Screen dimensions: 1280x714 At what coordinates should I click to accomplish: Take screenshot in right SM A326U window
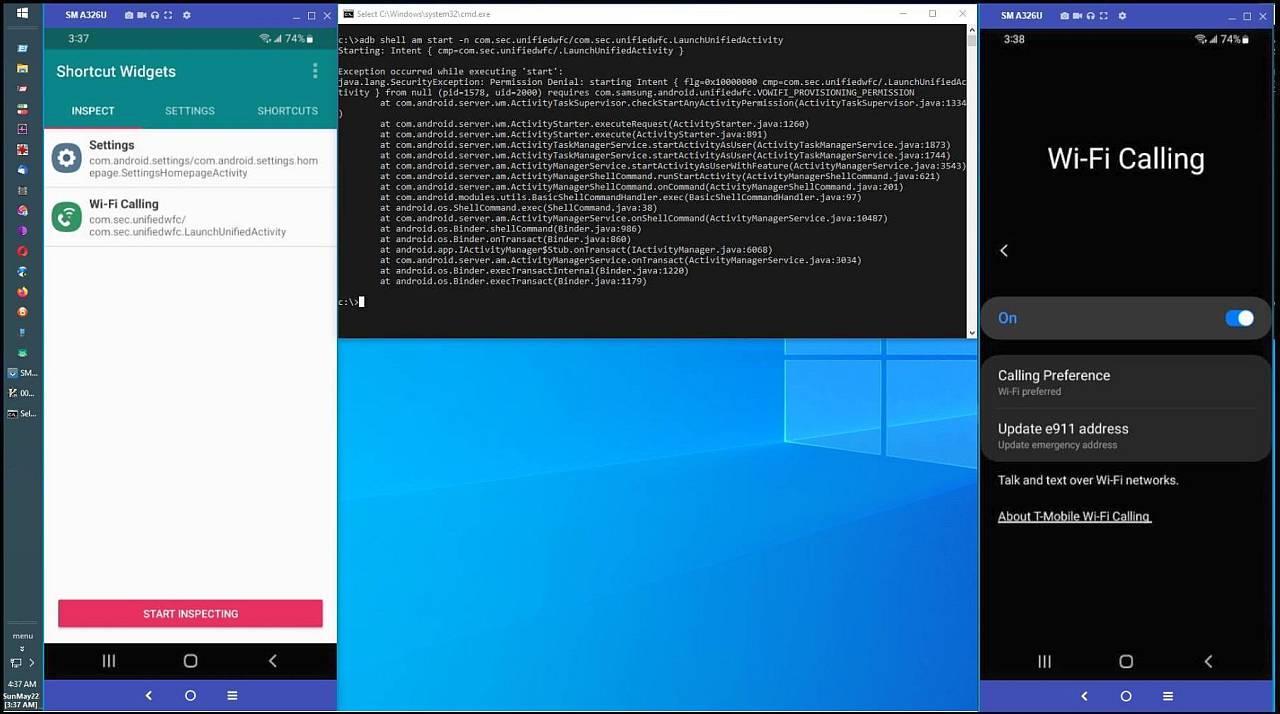pos(1065,16)
